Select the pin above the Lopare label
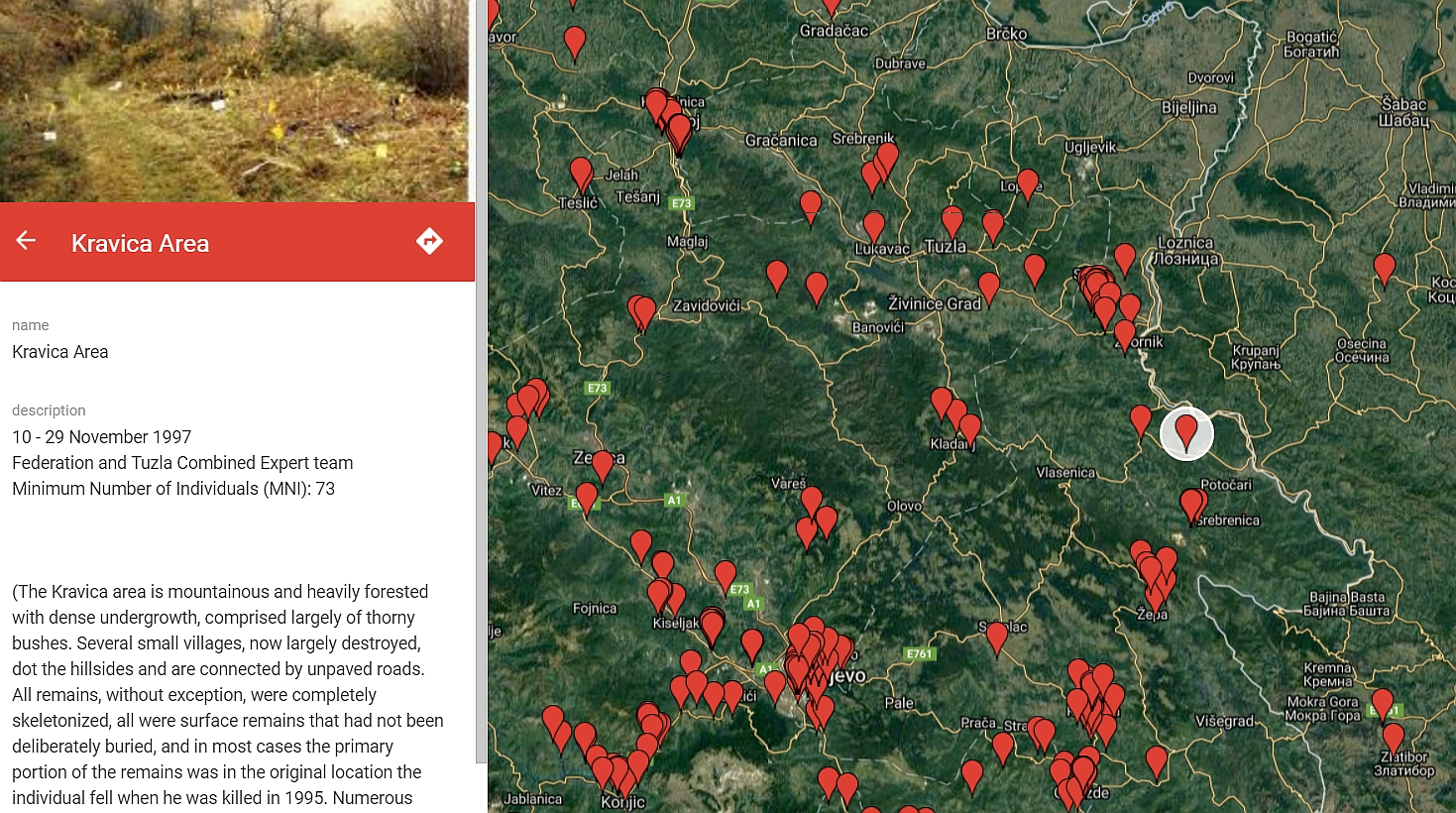 [1028, 183]
